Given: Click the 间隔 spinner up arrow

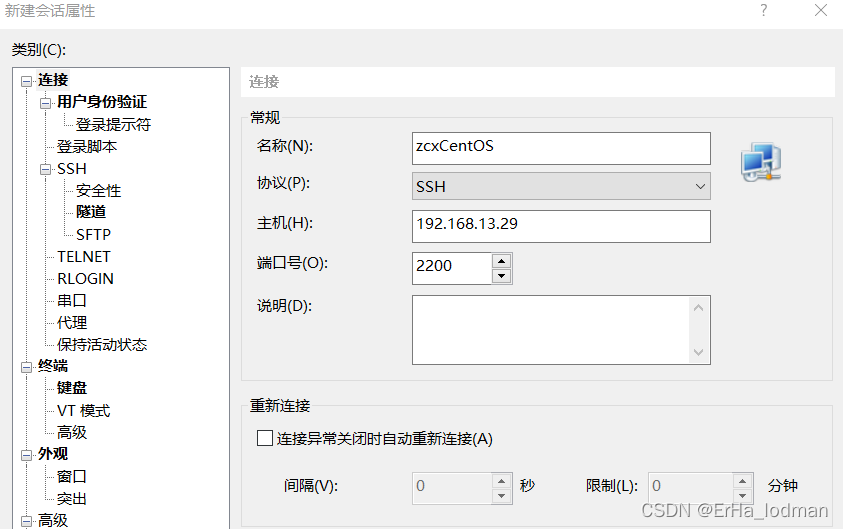Looking at the screenshot, I should [502, 481].
